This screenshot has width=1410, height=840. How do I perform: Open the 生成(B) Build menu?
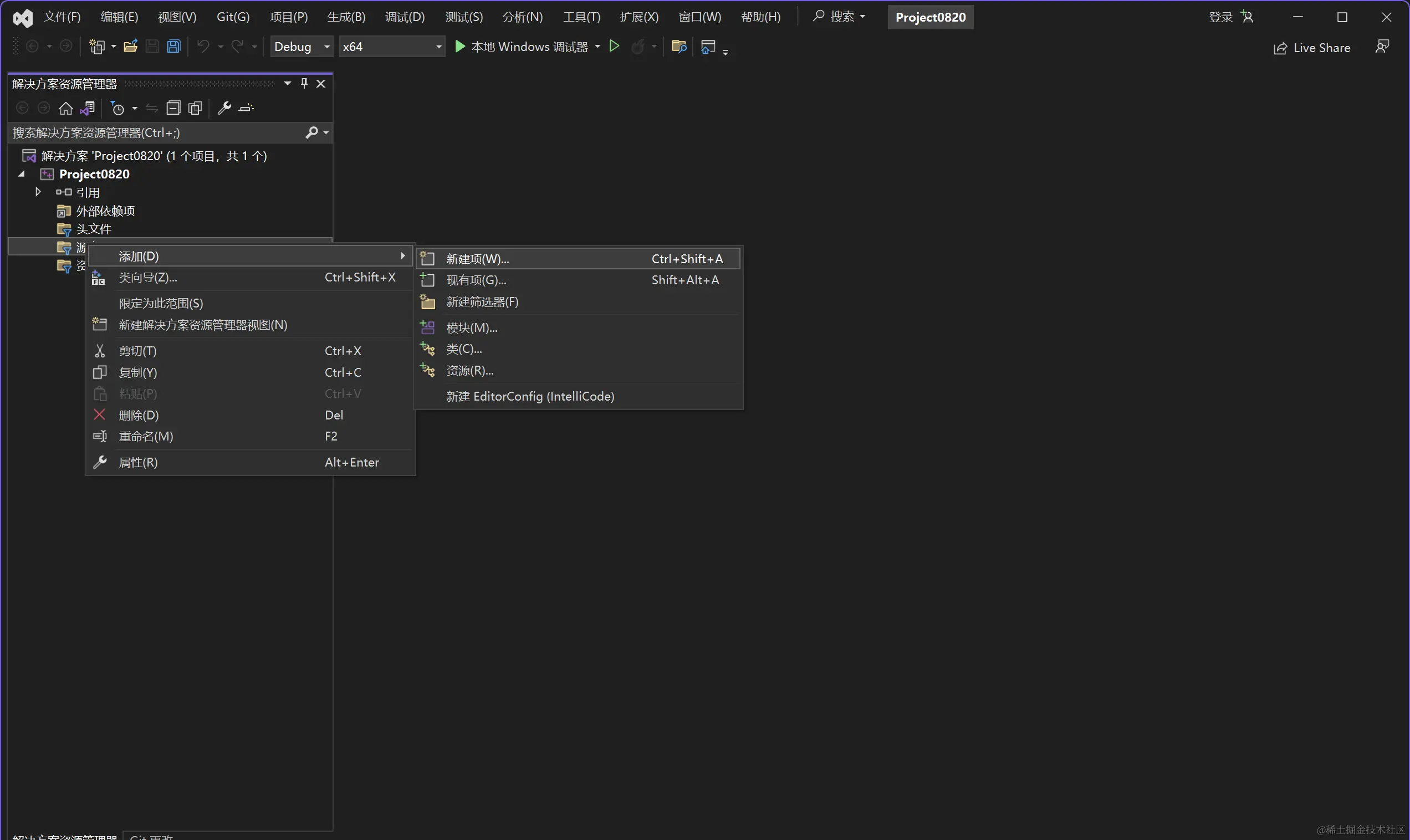(x=346, y=17)
